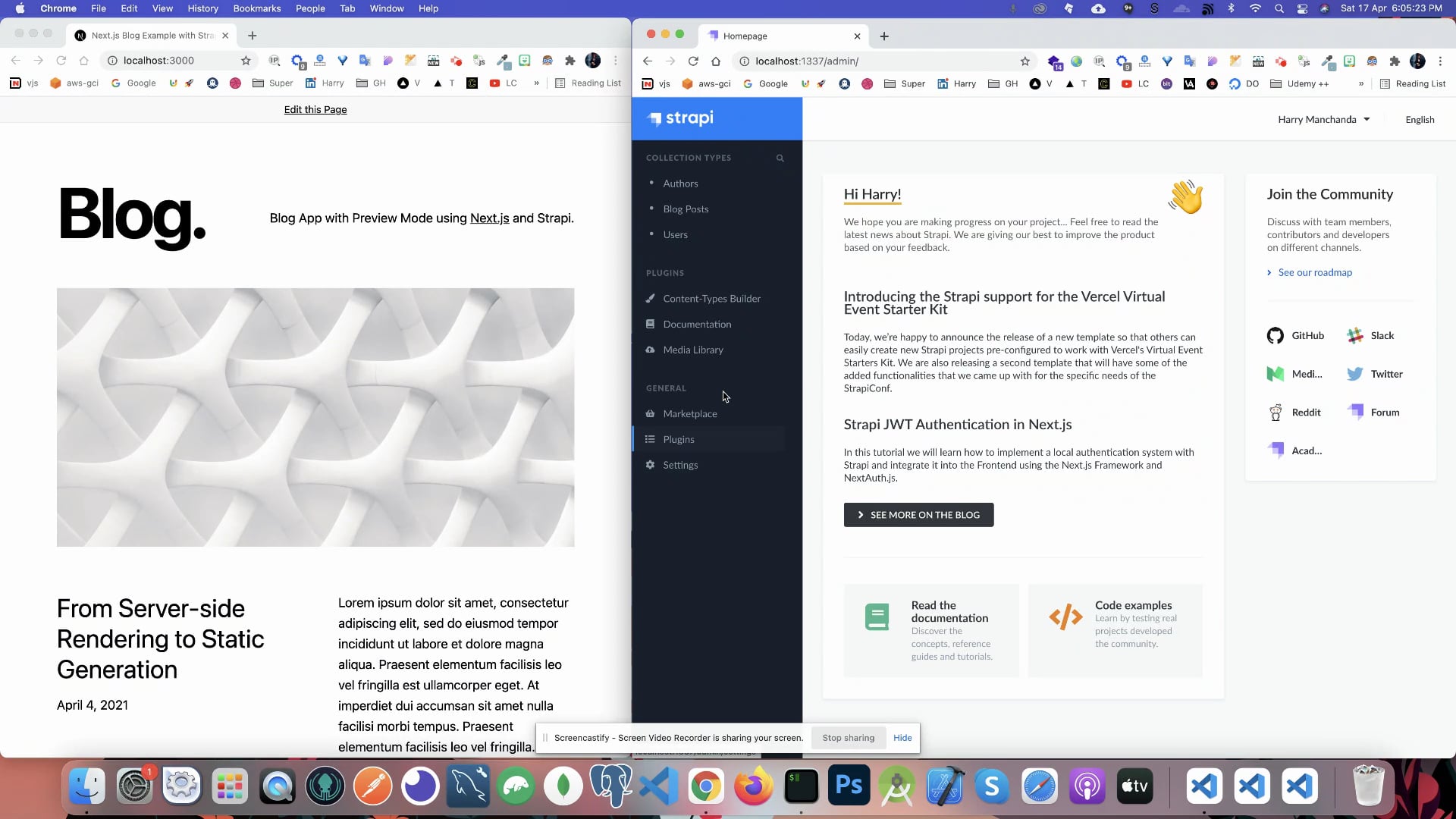
Task: Open the Media Library in Strapi
Action: tap(692, 350)
